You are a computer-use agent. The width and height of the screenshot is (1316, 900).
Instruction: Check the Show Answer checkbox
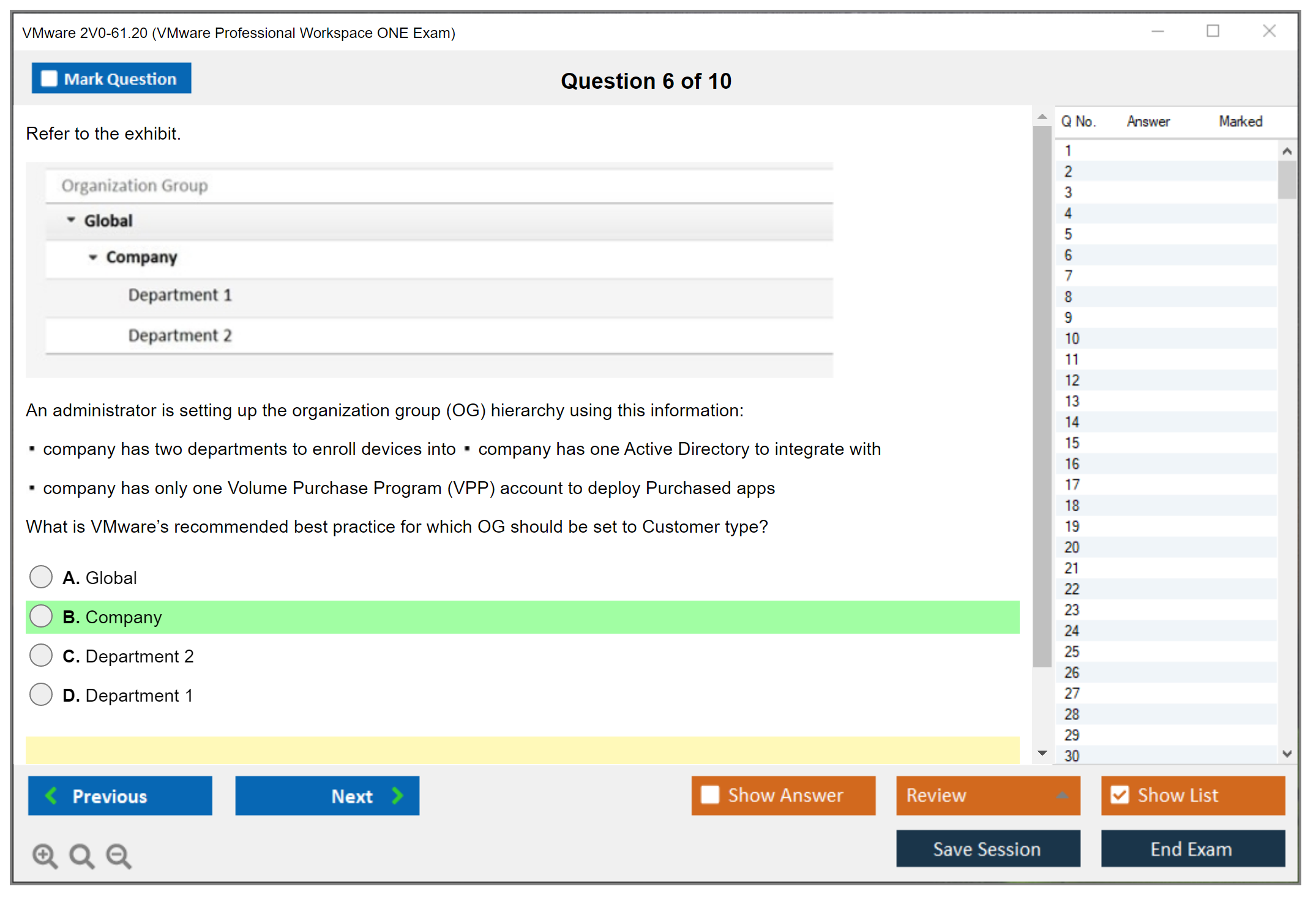click(x=710, y=795)
